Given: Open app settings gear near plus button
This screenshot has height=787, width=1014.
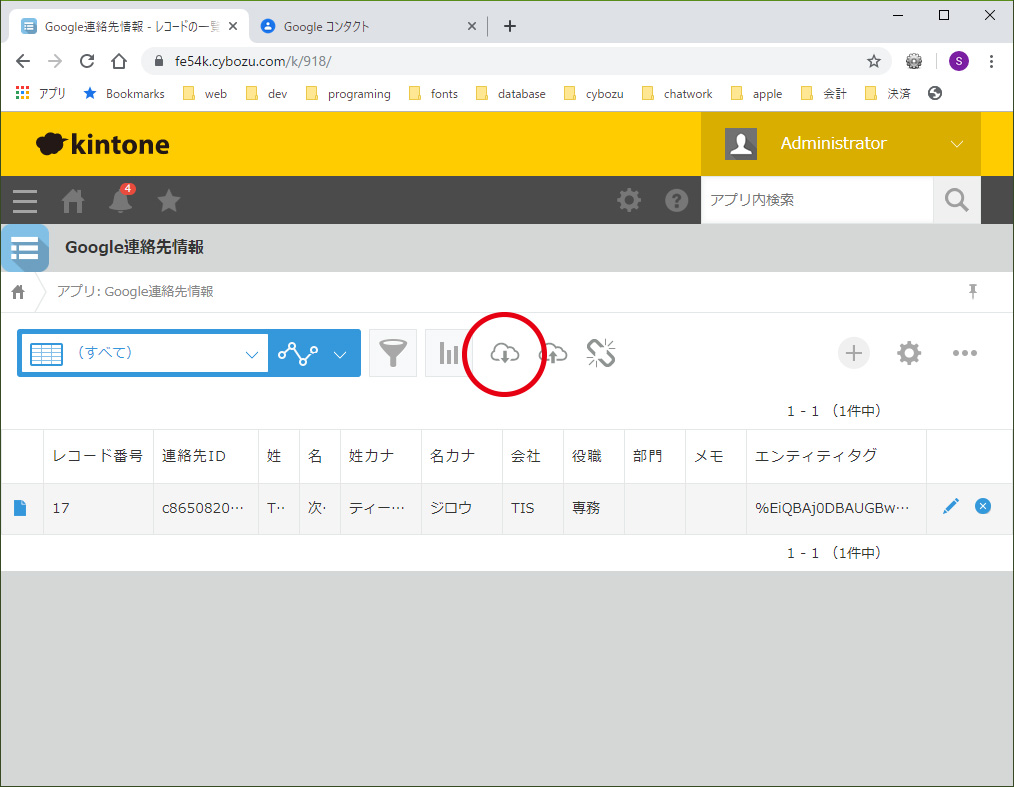Looking at the screenshot, I should [x=909, y=353].
